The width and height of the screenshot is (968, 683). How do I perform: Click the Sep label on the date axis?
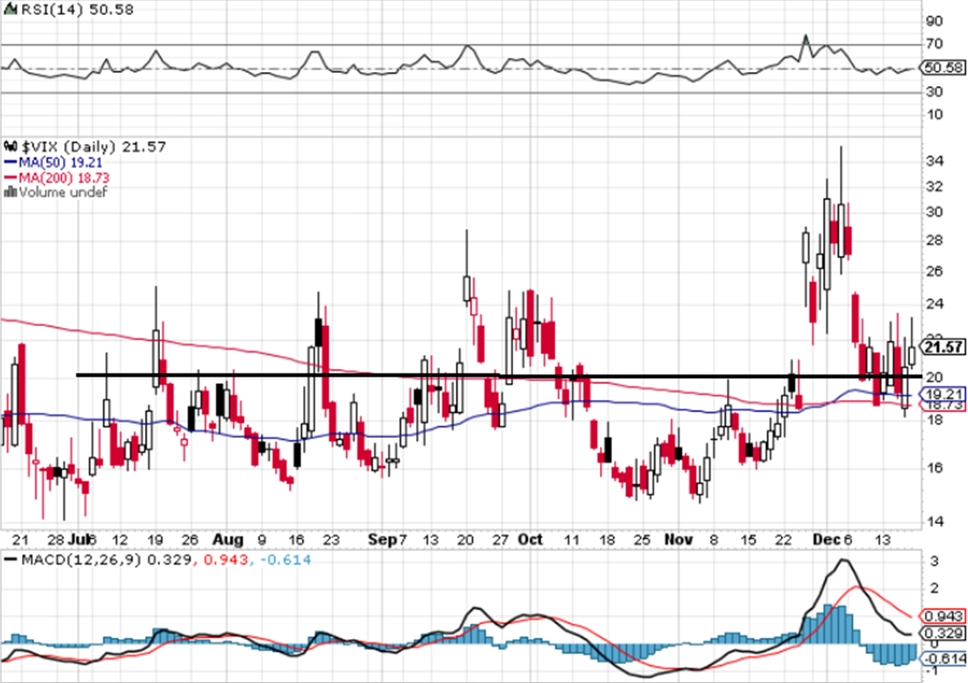[382, 539]
